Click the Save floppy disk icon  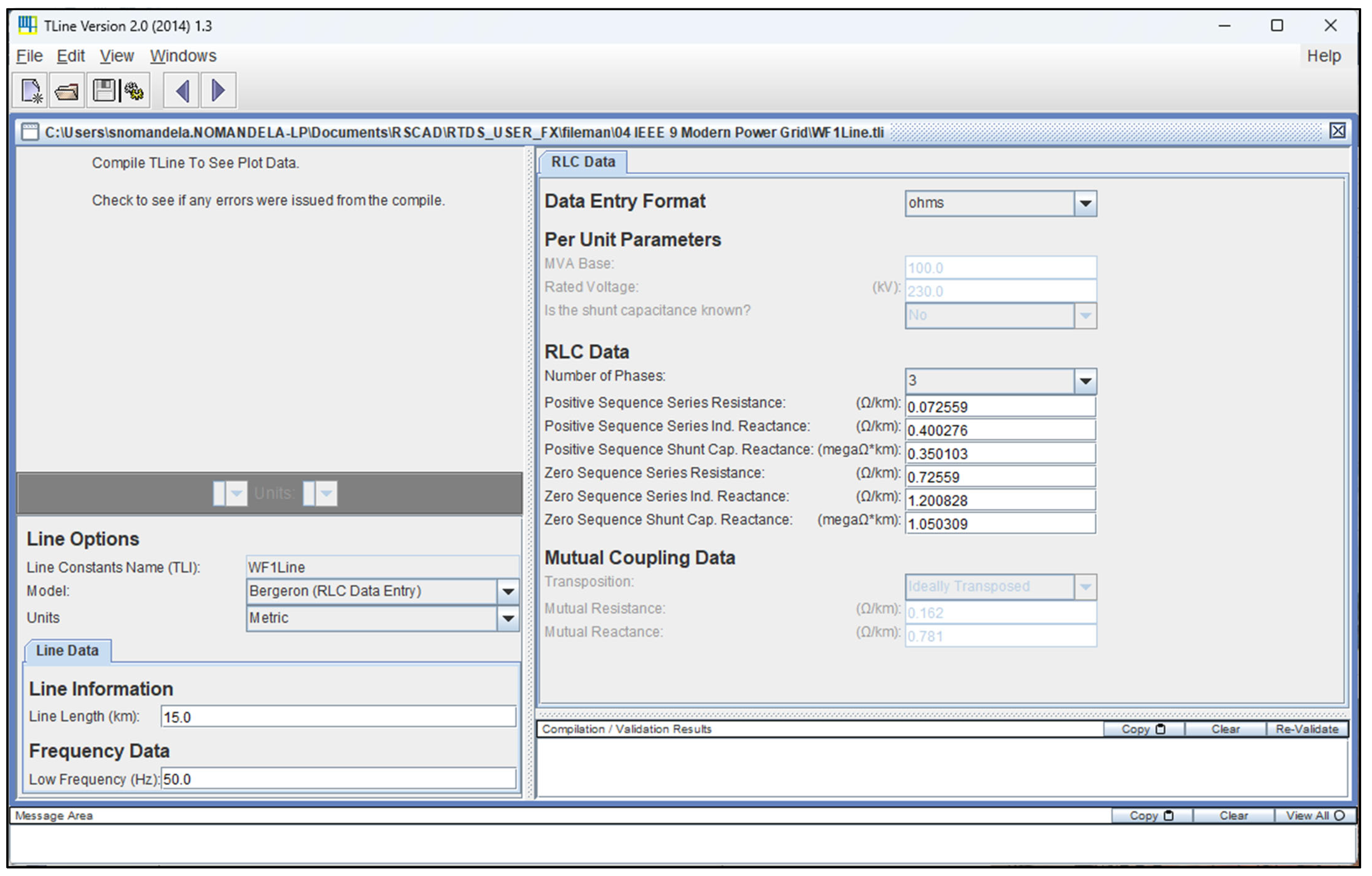(104, 90)
